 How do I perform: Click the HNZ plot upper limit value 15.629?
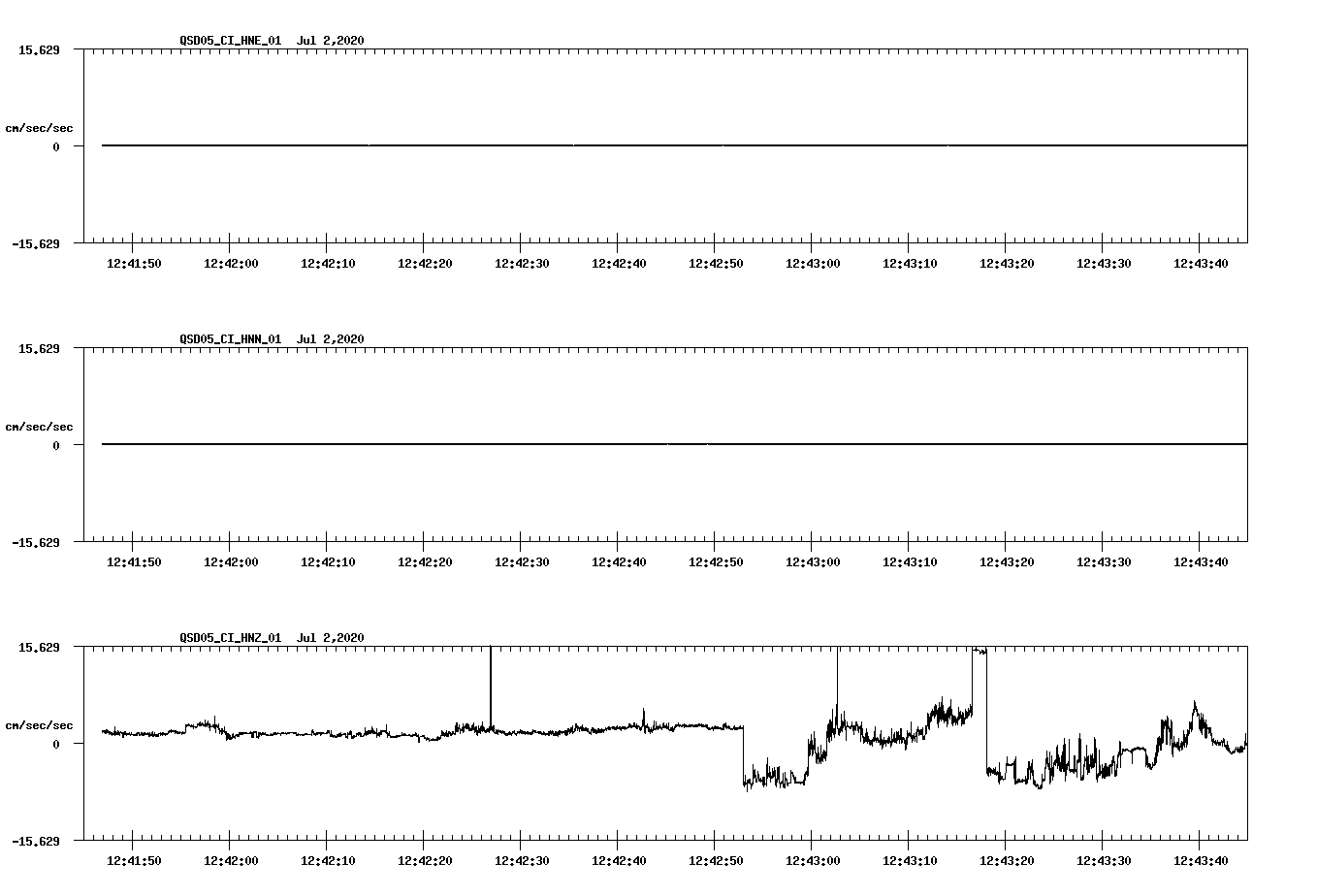39,647
